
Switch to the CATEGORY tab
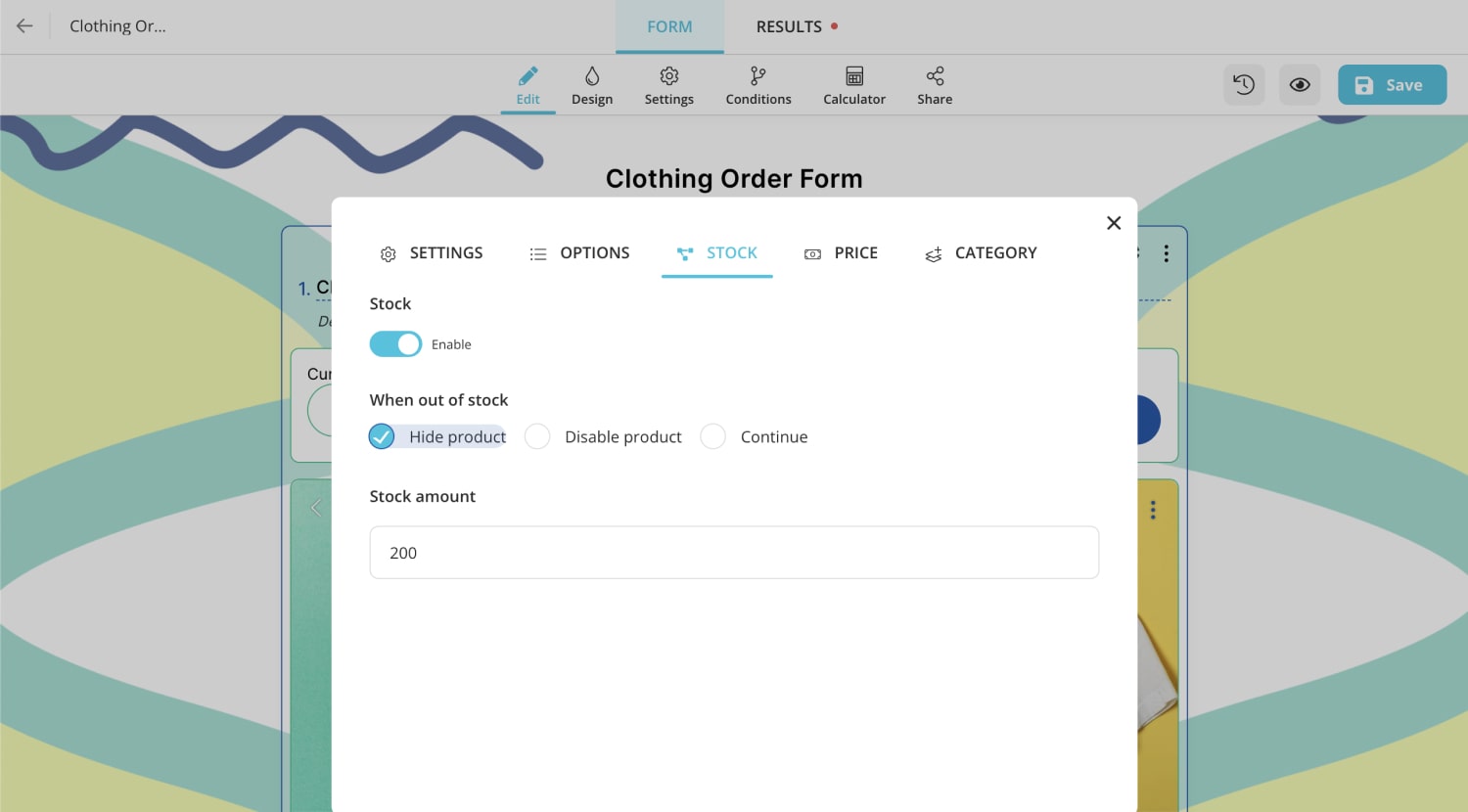click(980, 252)
